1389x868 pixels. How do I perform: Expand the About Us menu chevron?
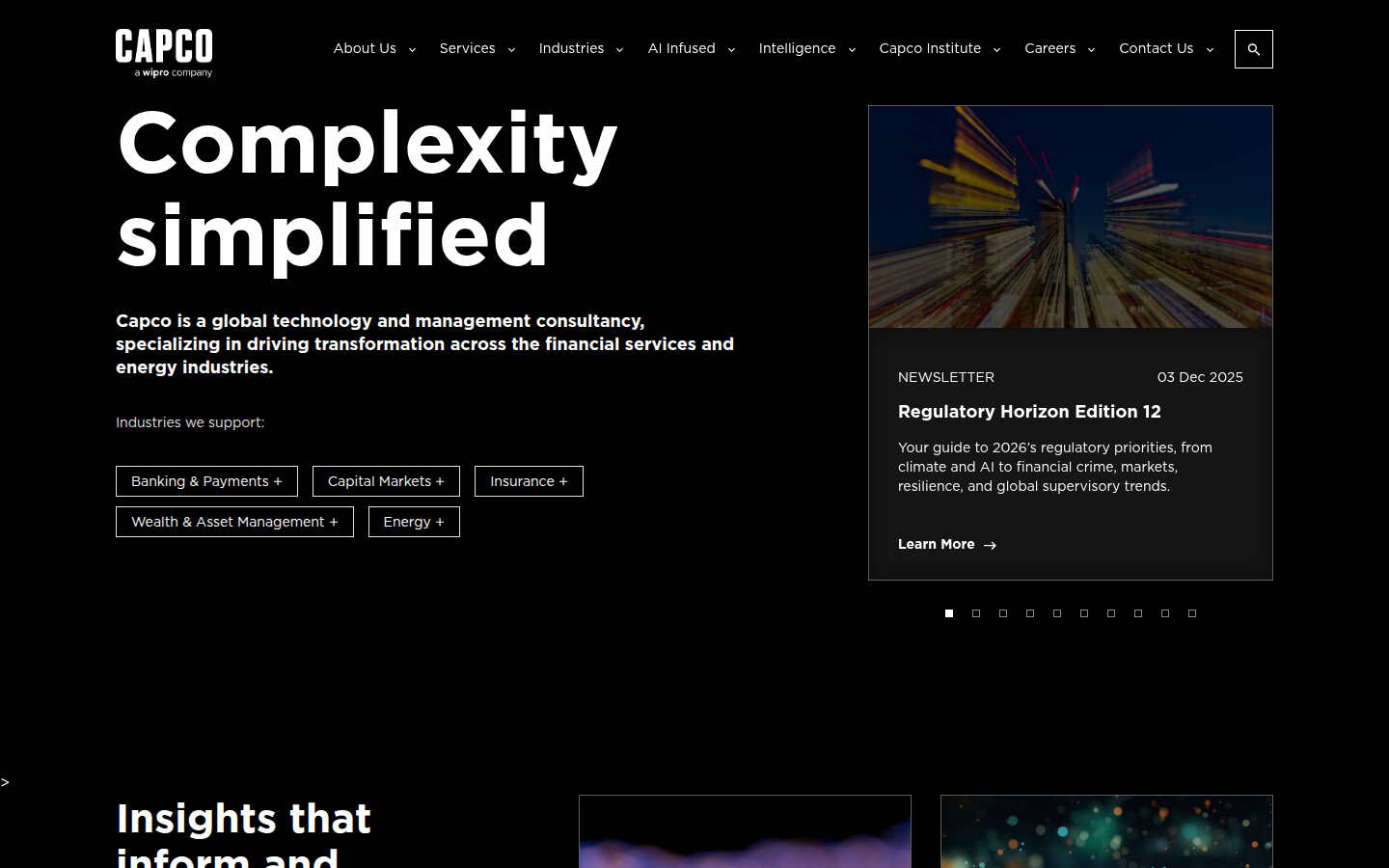[412, 49]
